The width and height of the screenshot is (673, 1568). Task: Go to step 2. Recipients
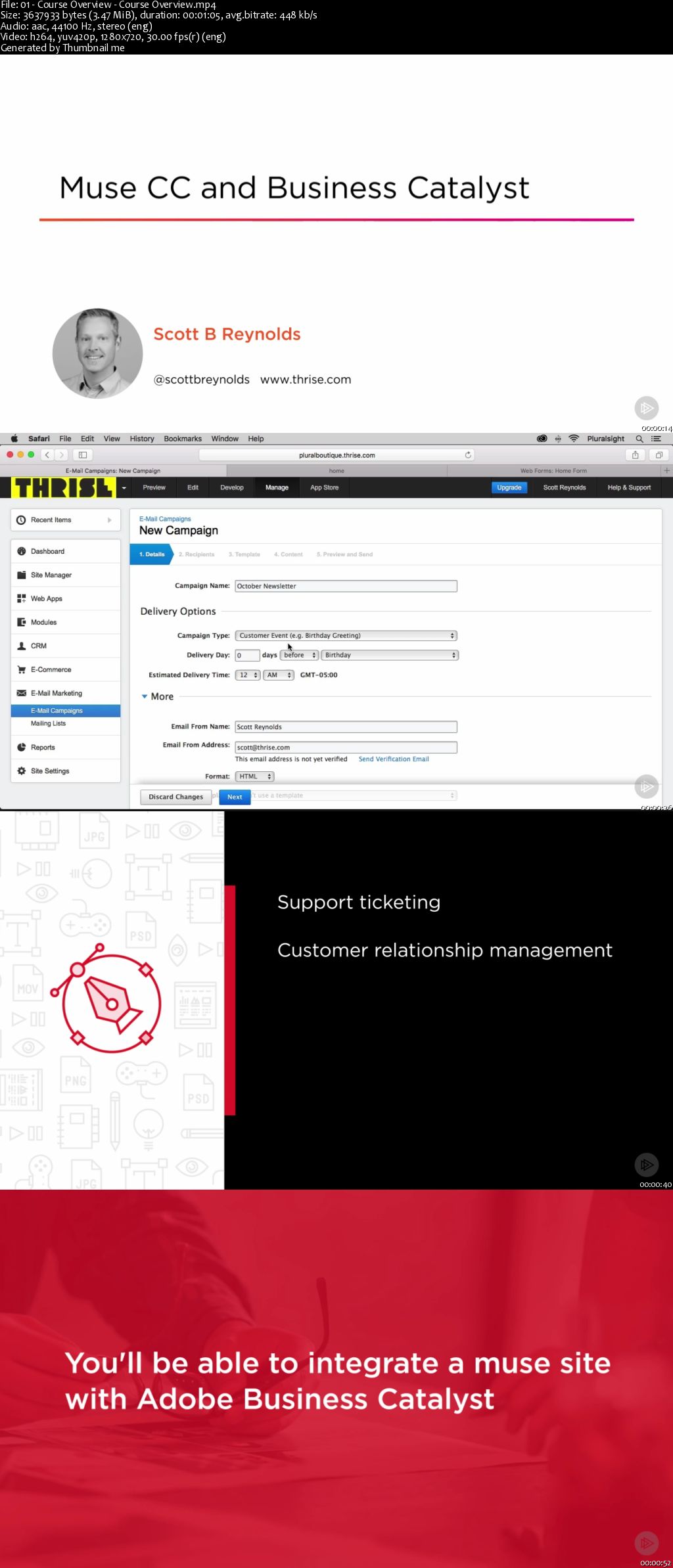coord(197,554)
